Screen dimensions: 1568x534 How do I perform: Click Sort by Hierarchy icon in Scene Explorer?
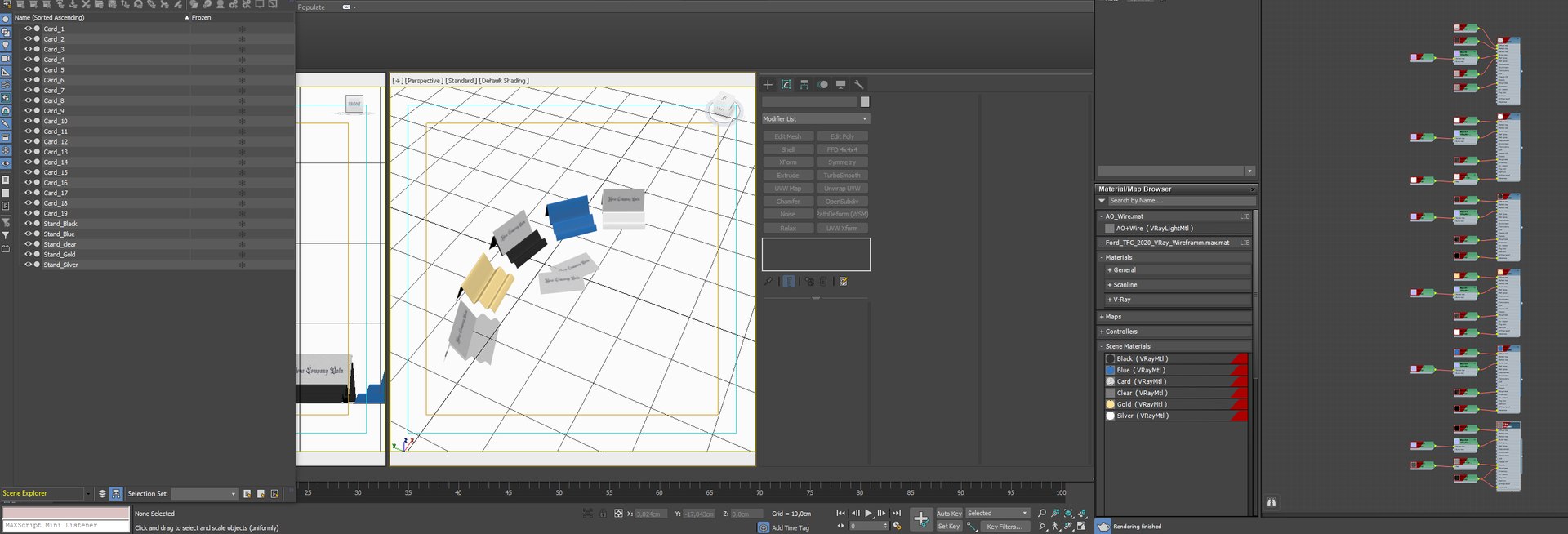[116, 494]
